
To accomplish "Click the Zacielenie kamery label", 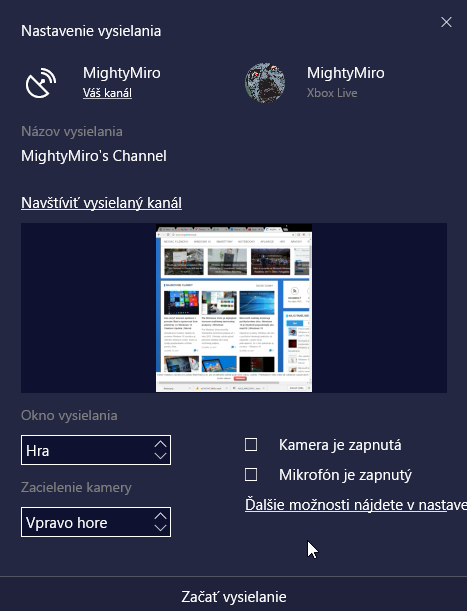I will point(76,487).
